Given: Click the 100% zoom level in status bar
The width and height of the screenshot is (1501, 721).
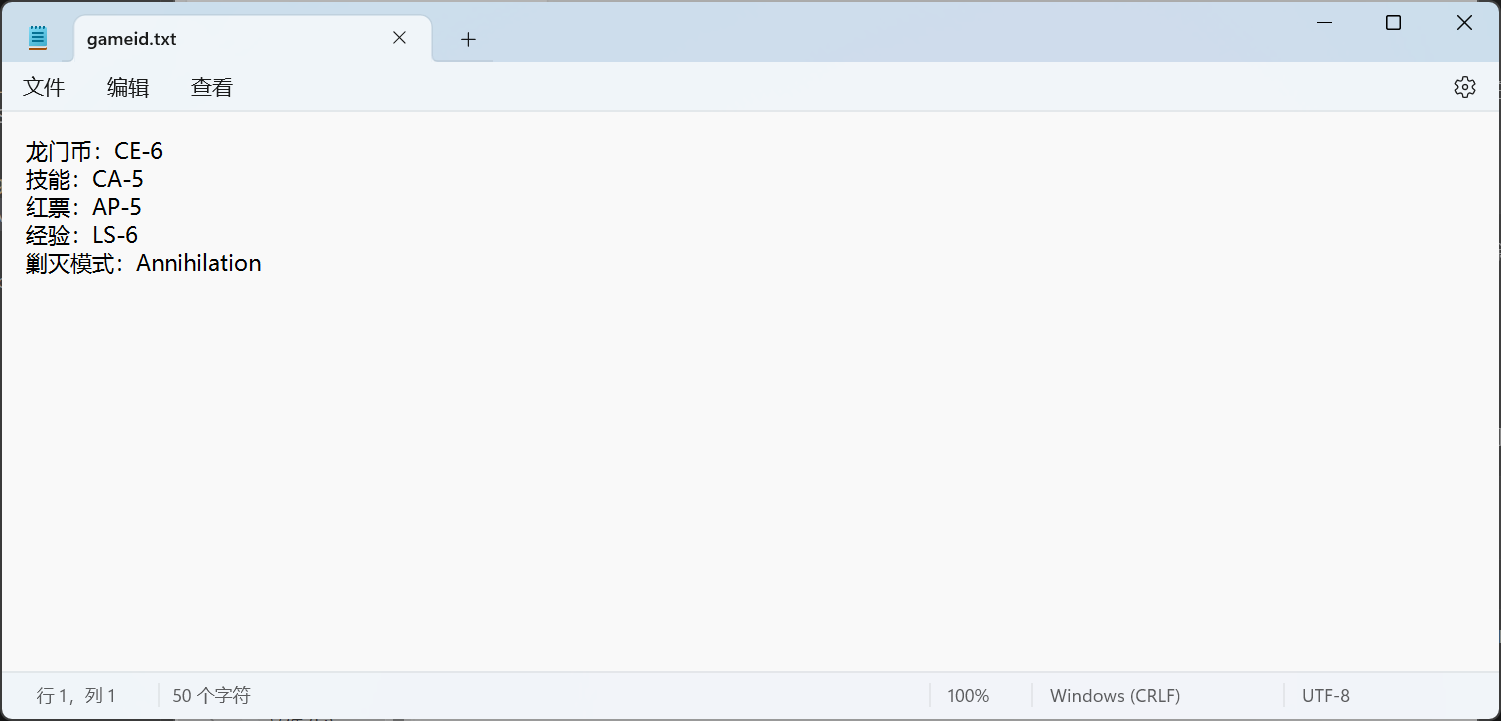Looking at the screenshot, I should point(967,696).
